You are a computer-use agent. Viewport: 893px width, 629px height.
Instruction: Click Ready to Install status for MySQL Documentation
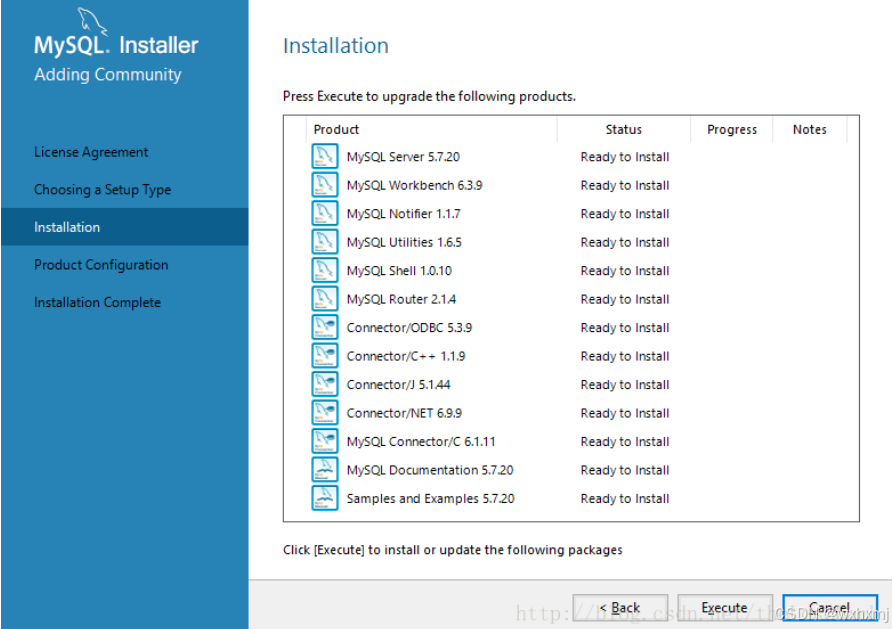click(x=625, y=470)
